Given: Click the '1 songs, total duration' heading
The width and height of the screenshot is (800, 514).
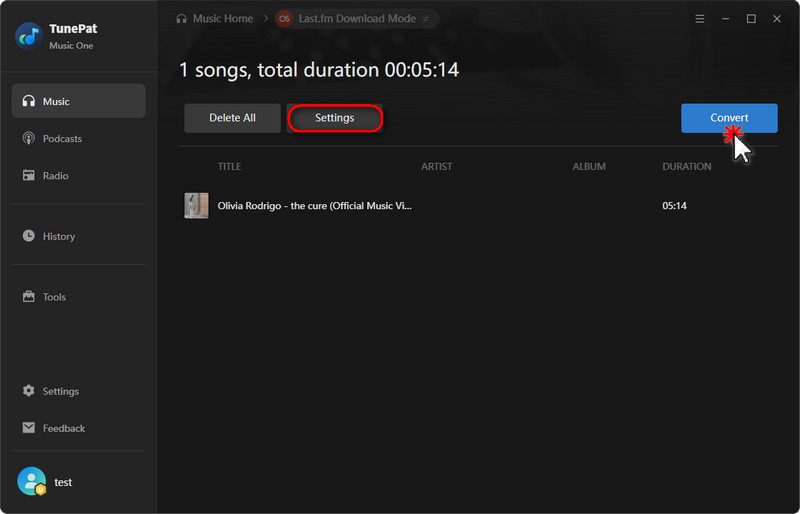Looking at the screenshot, I should pyautogui.click(x=319, y=70).
